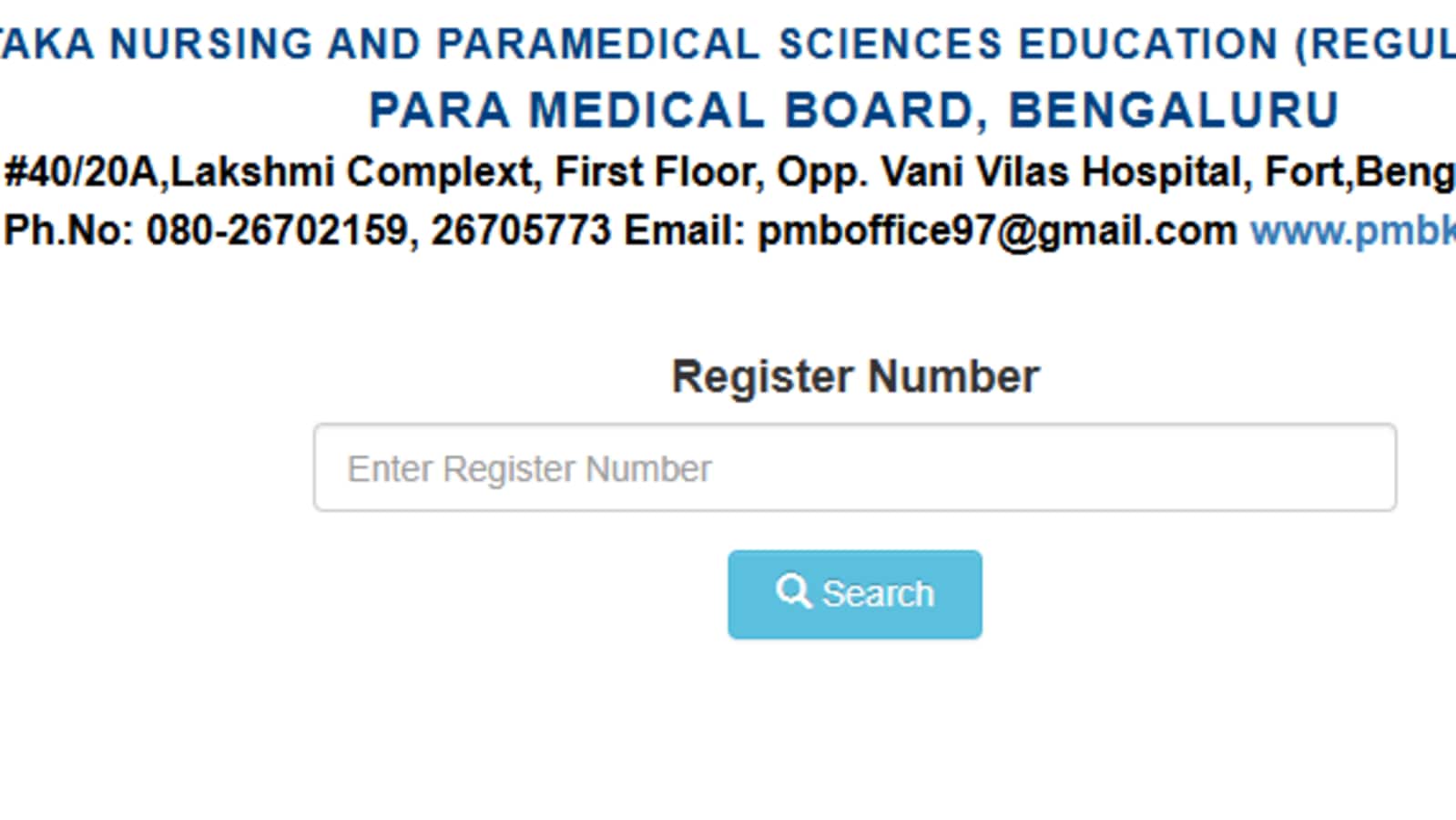
Task: Click the second phone number 26705773
Action: [x=521, y=231]
